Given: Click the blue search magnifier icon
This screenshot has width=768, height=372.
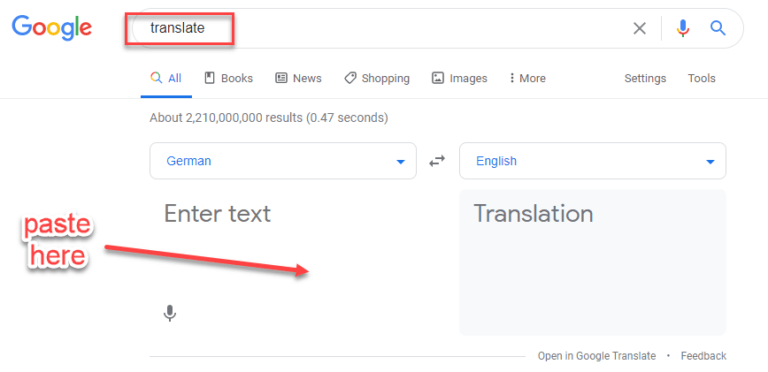Looking at the screenshot, I should 718,28.
